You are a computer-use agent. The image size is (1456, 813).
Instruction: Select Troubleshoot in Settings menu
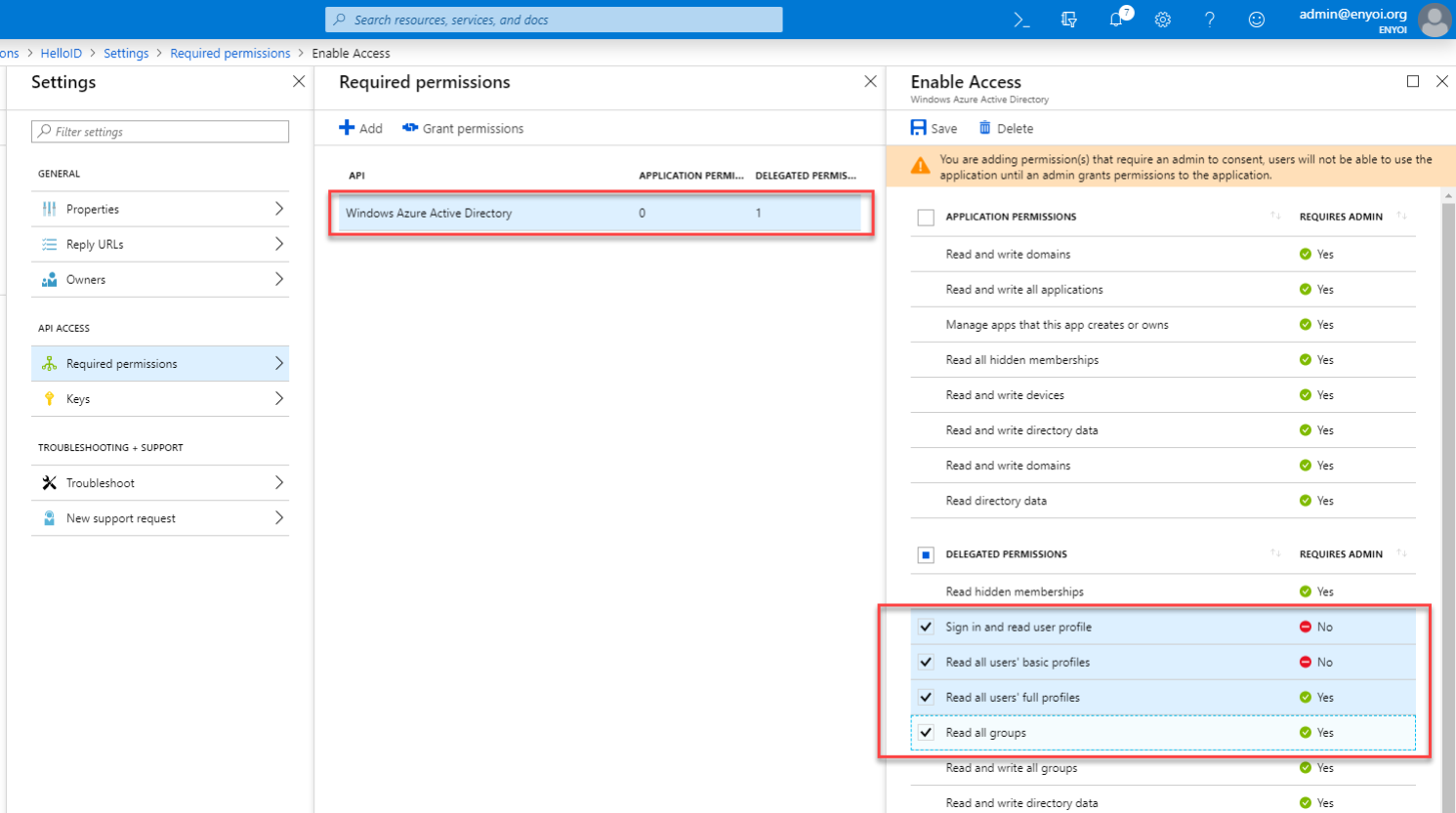160,483
